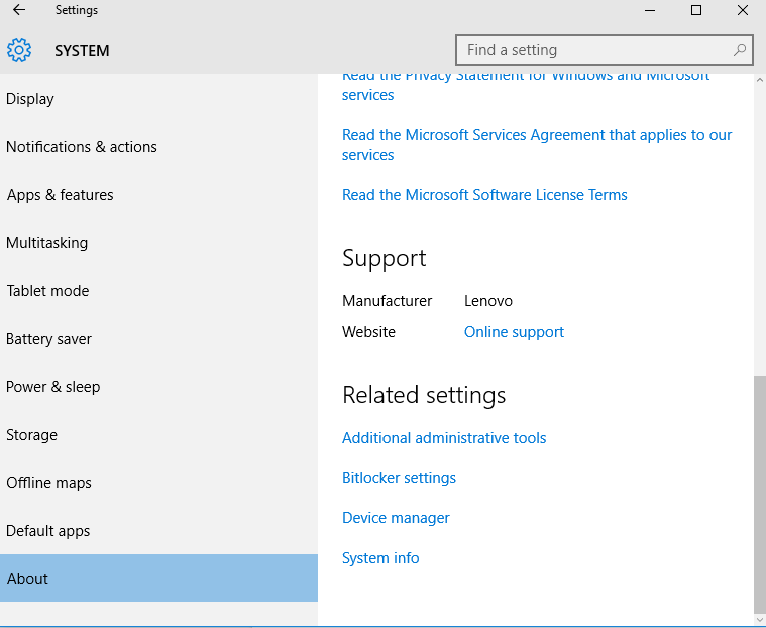766x628 pixels.
Task: Open Power & sleep settings
Action: [x=159, y=387]
